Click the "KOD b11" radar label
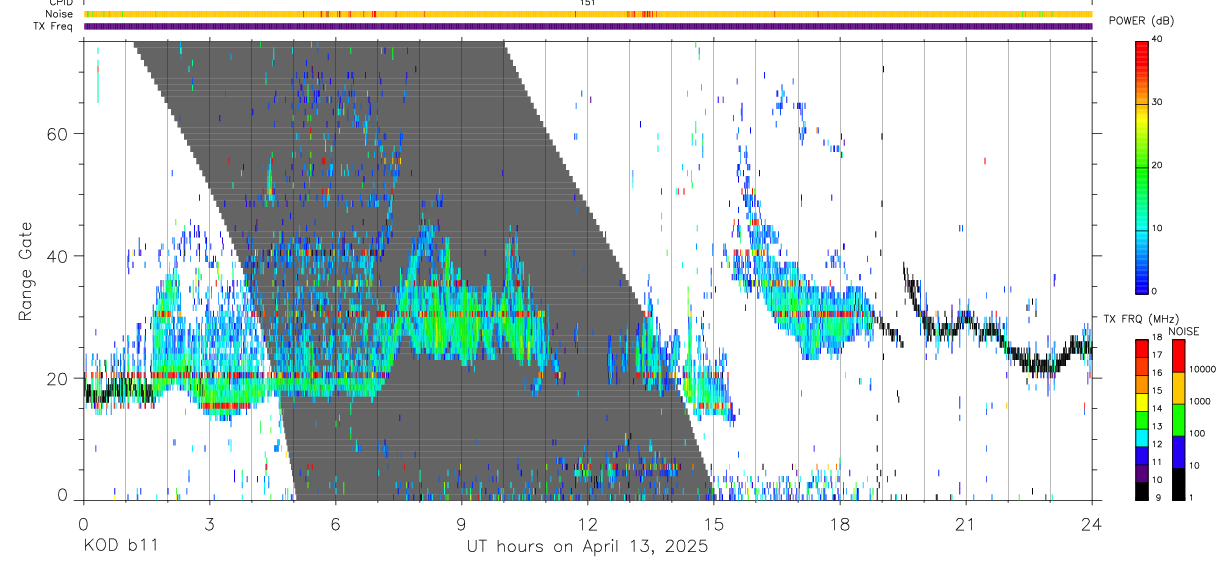The height and width of the screenshot is (567, 1228). point(120,547)
